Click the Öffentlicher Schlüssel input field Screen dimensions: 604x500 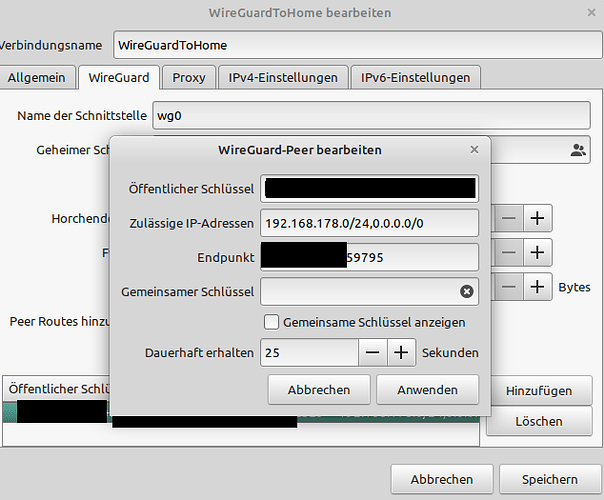pyautogui.click(x=369, y=188)
